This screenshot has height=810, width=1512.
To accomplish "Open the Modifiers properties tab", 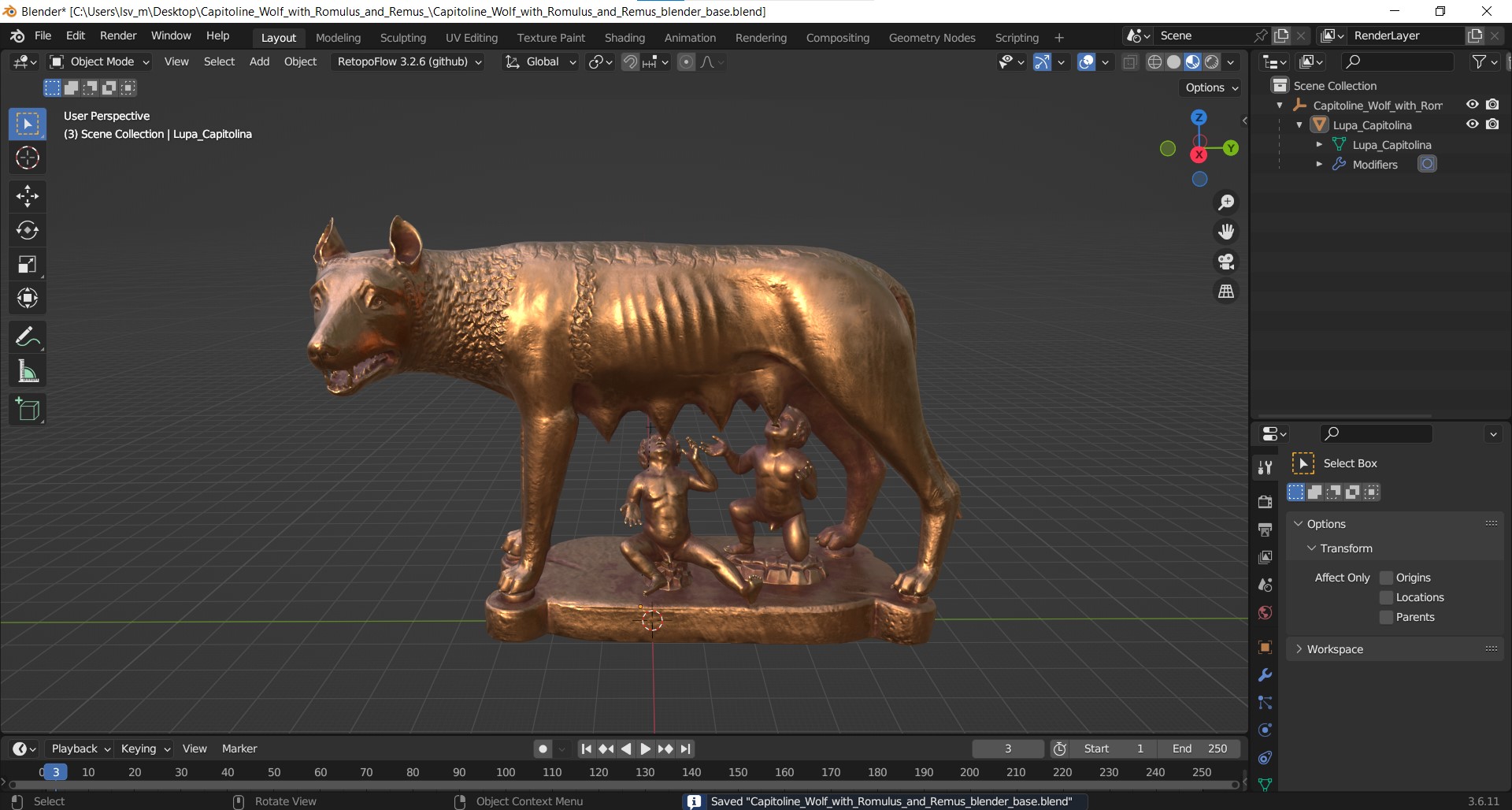I will (x=1265, y=675).
